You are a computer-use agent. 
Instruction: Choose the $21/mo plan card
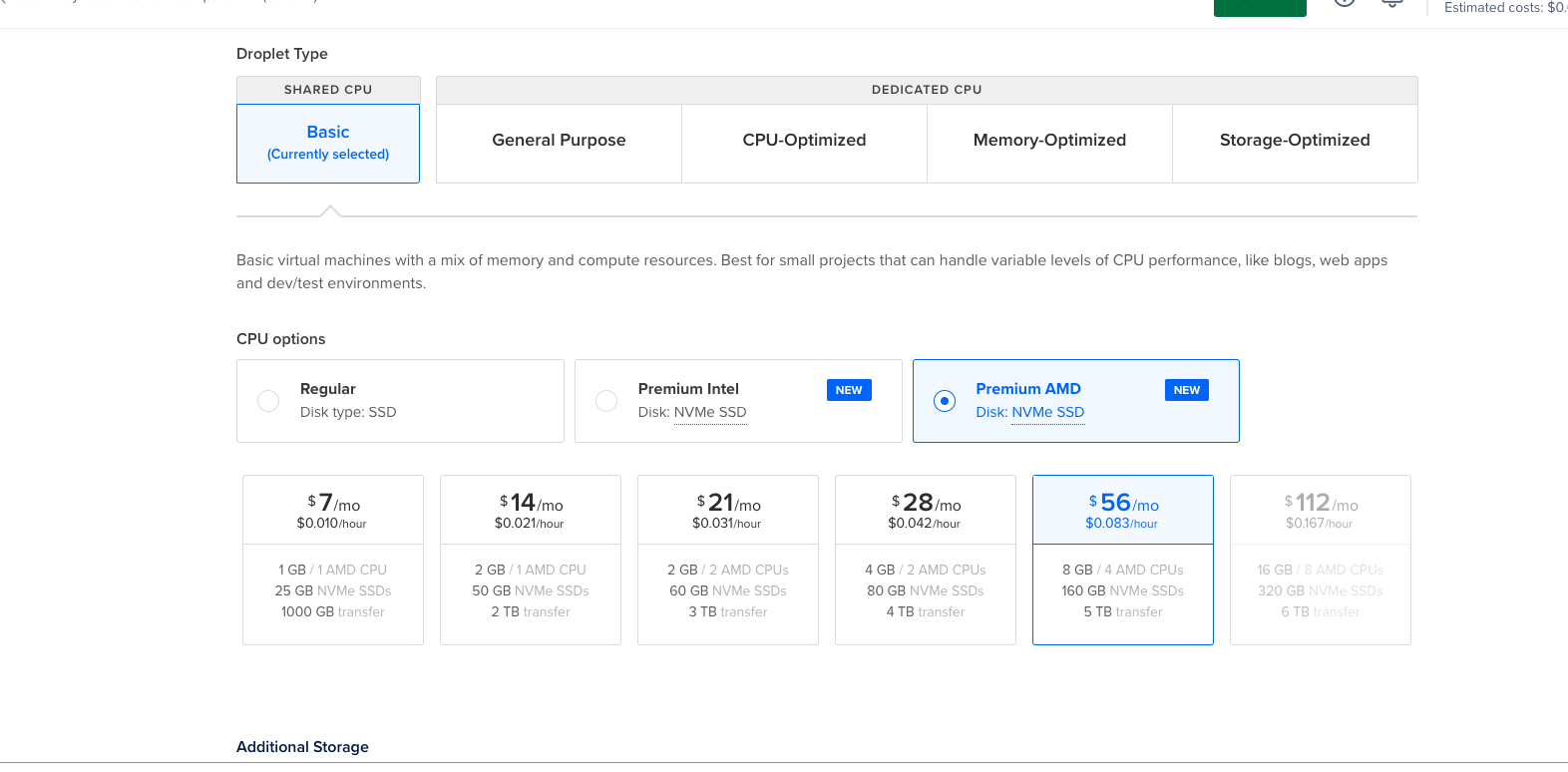[x=728, y=560]
